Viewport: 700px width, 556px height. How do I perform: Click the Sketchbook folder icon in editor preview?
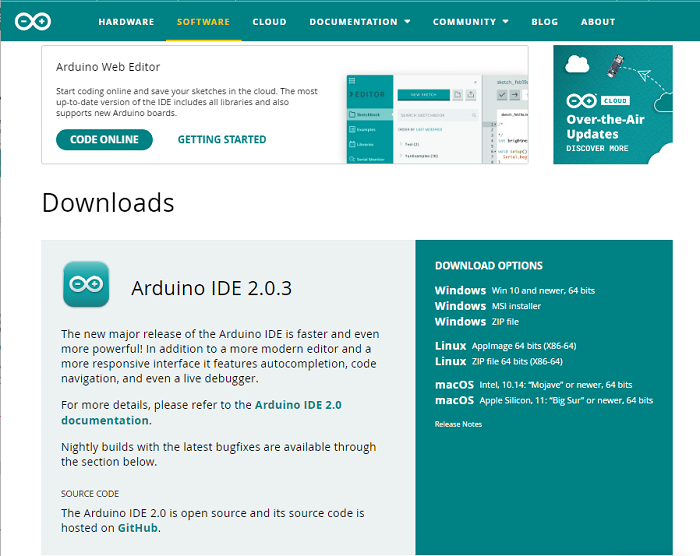[352, 115]
